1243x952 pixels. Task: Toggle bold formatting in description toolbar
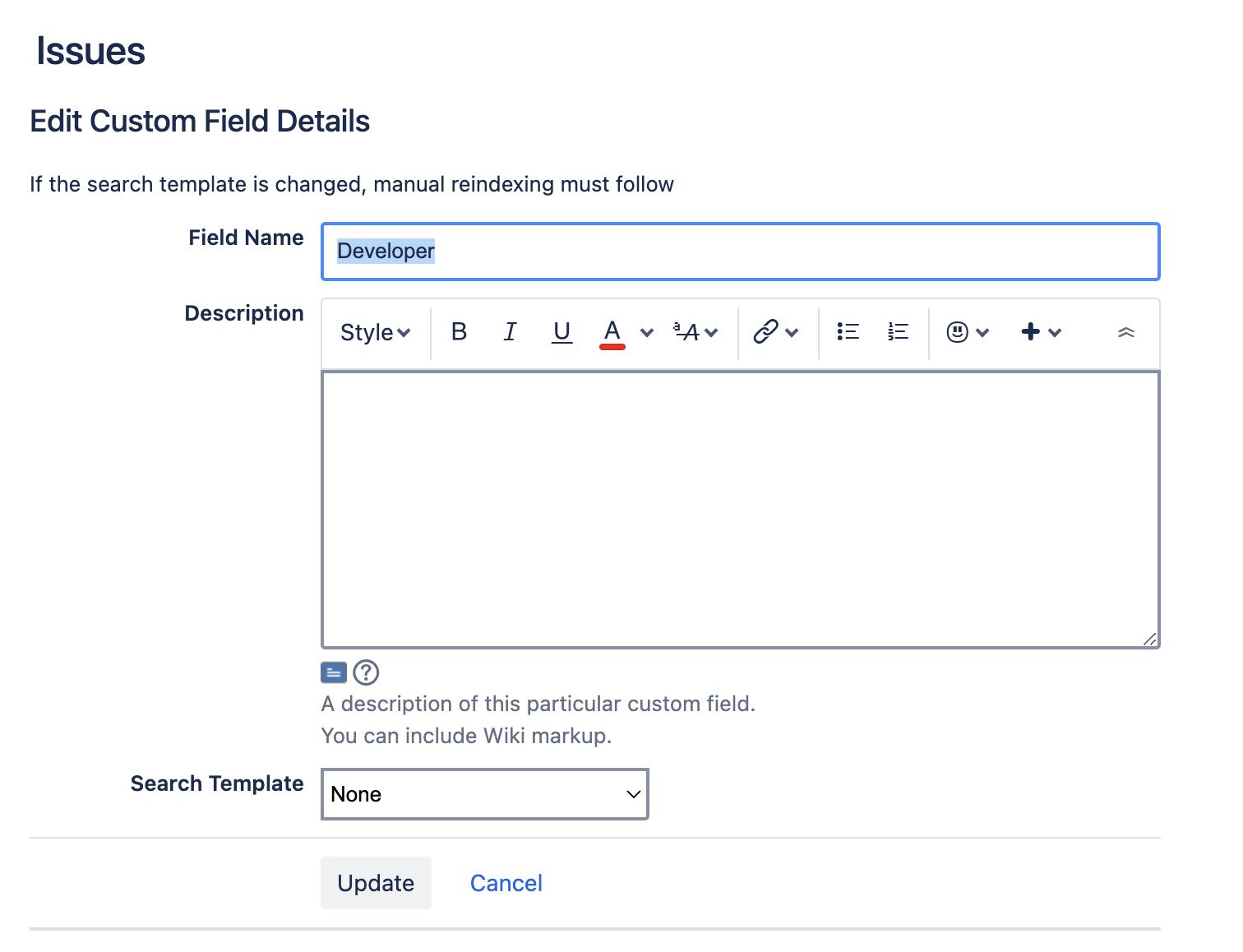click(x=459, y=332)
